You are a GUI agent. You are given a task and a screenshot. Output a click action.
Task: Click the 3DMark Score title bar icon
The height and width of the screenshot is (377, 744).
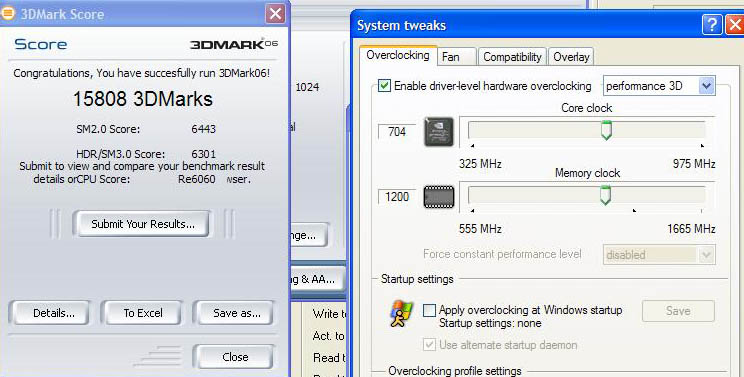click(x=8, y=13)
